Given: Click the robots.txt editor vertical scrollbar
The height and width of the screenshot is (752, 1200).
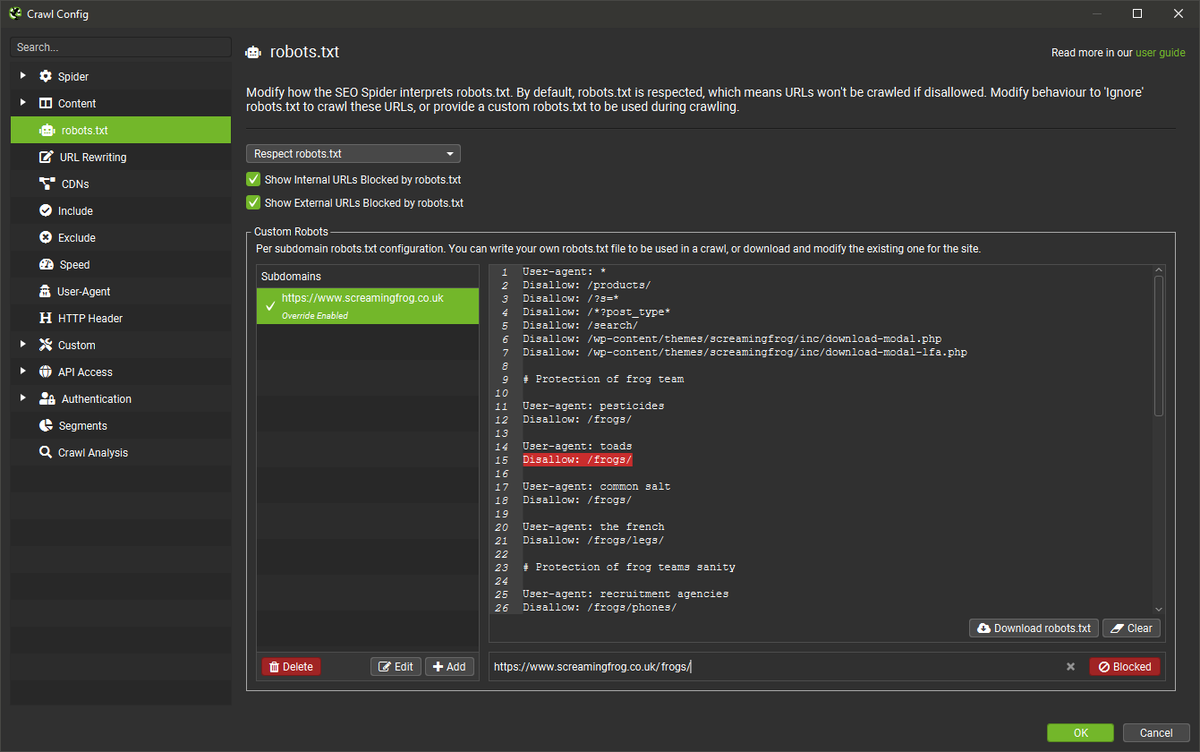Looking at the screenshot, I should pos(1159,345).
